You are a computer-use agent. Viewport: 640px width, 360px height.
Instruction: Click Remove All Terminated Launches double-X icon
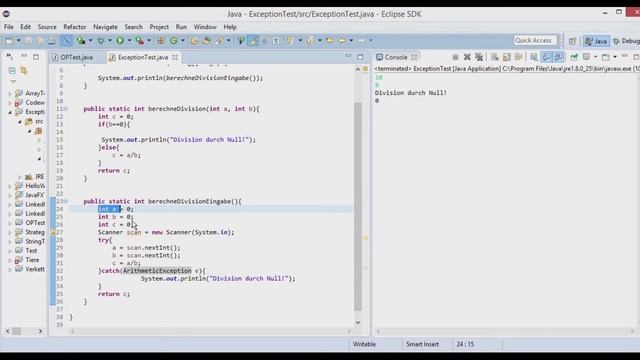click(479, 57)
